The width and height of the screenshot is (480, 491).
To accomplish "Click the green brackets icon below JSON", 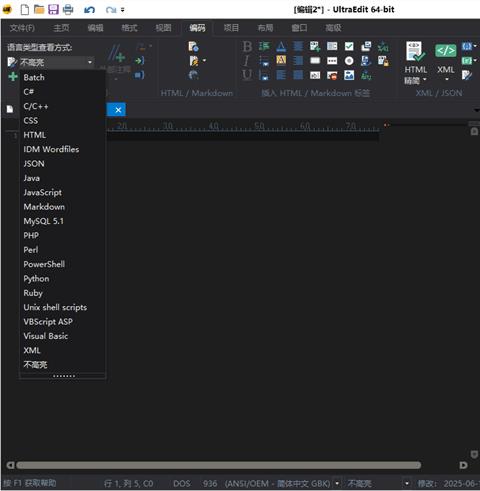I will point(467,60).
